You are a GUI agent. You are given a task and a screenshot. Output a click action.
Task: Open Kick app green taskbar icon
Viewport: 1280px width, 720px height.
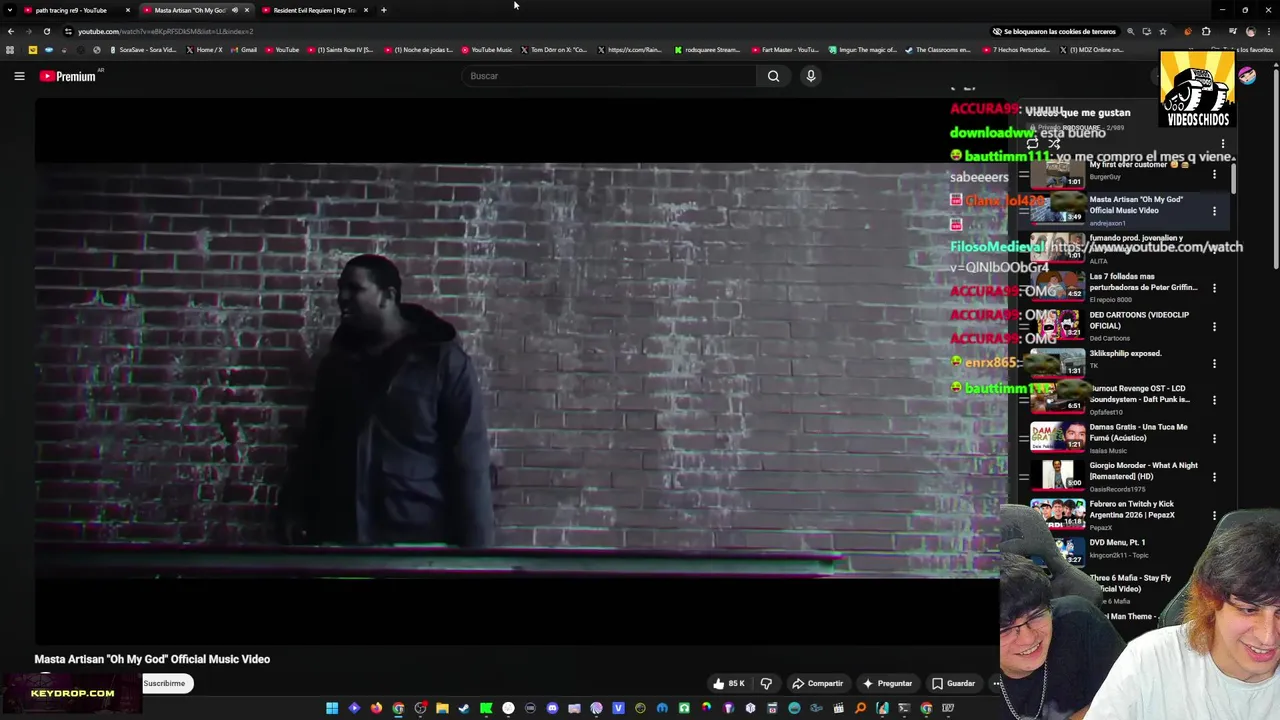pyautogui.click(x=486, y=708)
